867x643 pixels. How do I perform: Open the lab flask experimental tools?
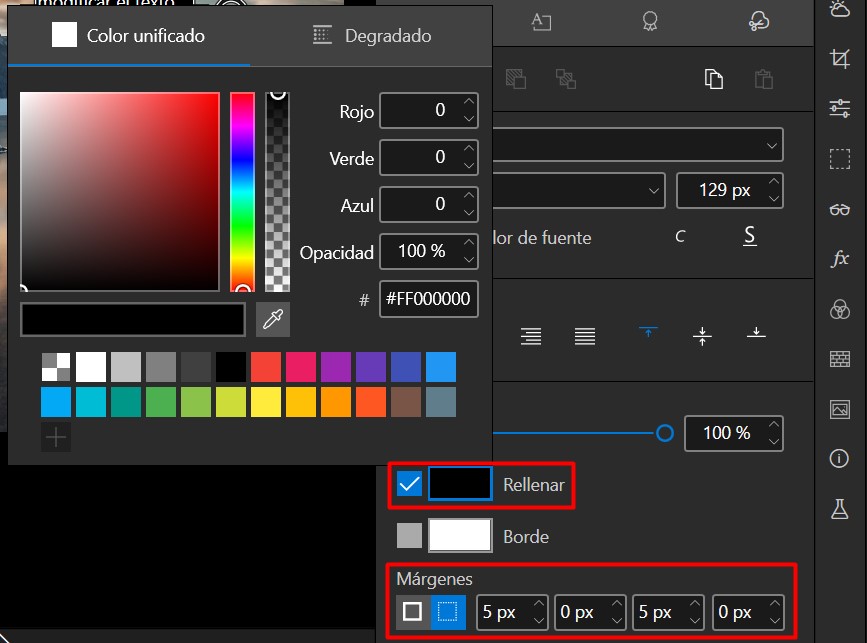point(839,509)
